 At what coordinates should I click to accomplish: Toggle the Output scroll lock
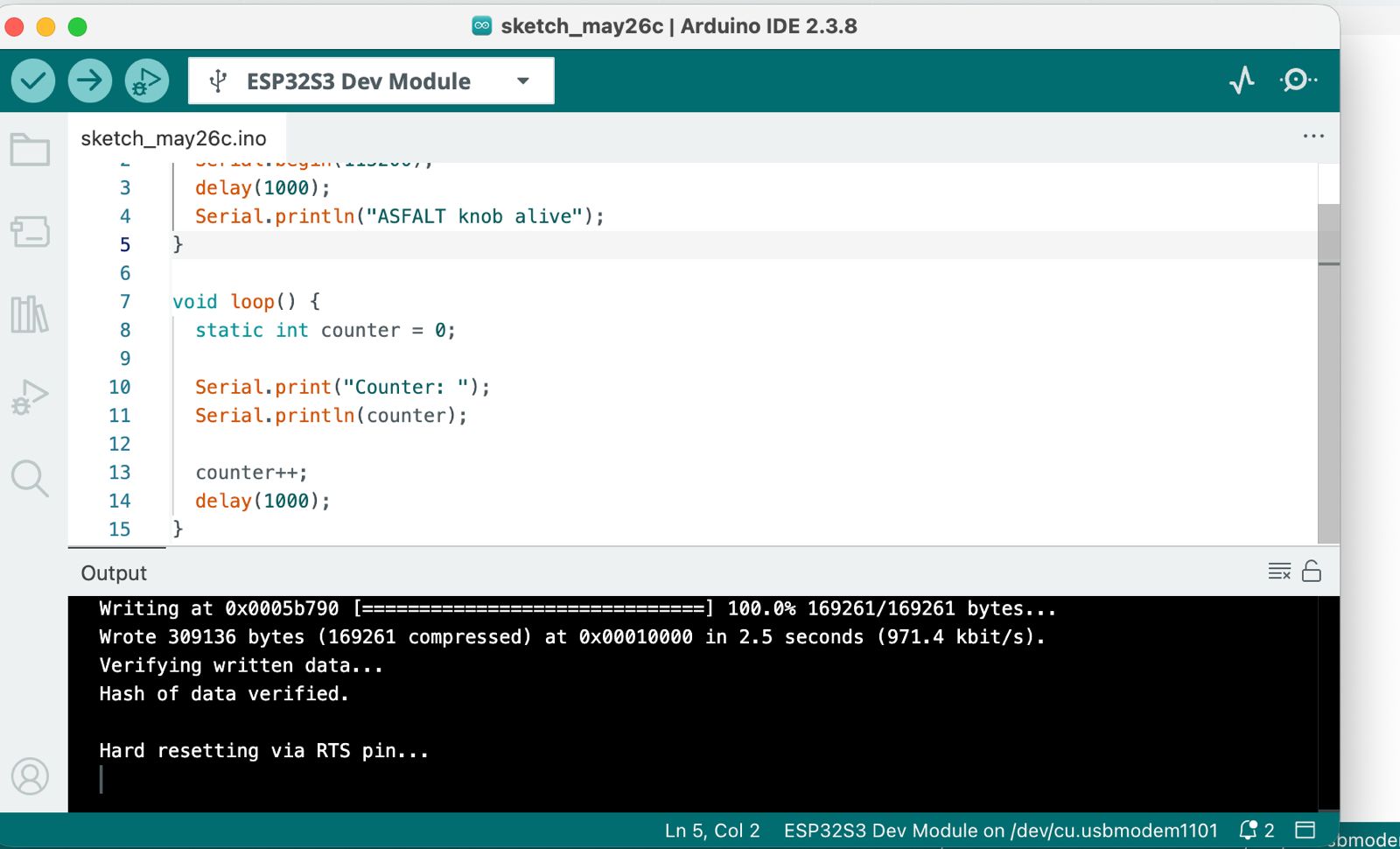pos(1312,572)
